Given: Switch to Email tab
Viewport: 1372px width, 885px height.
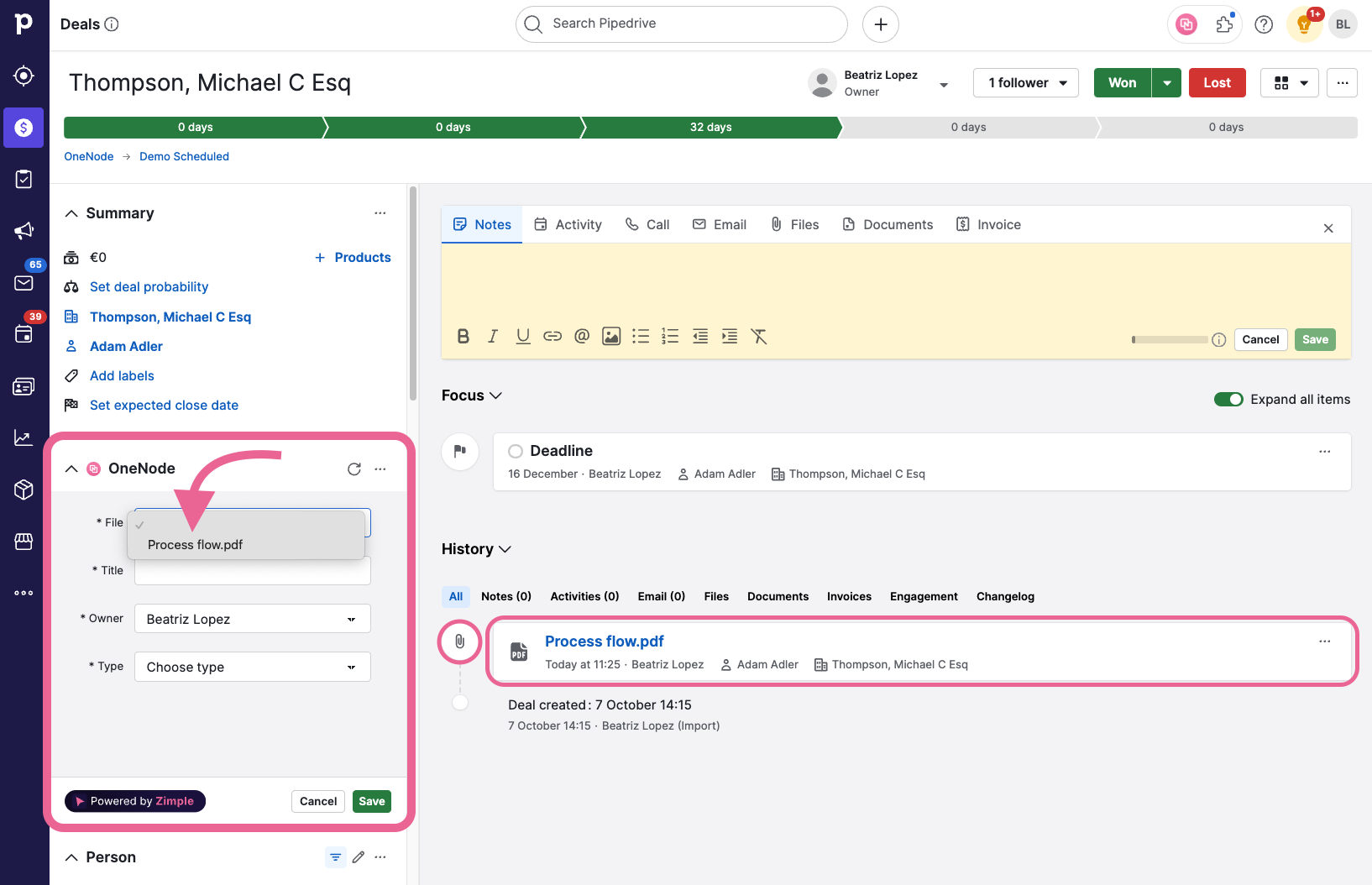Looking at the screenshot, I should click(720, 225).
